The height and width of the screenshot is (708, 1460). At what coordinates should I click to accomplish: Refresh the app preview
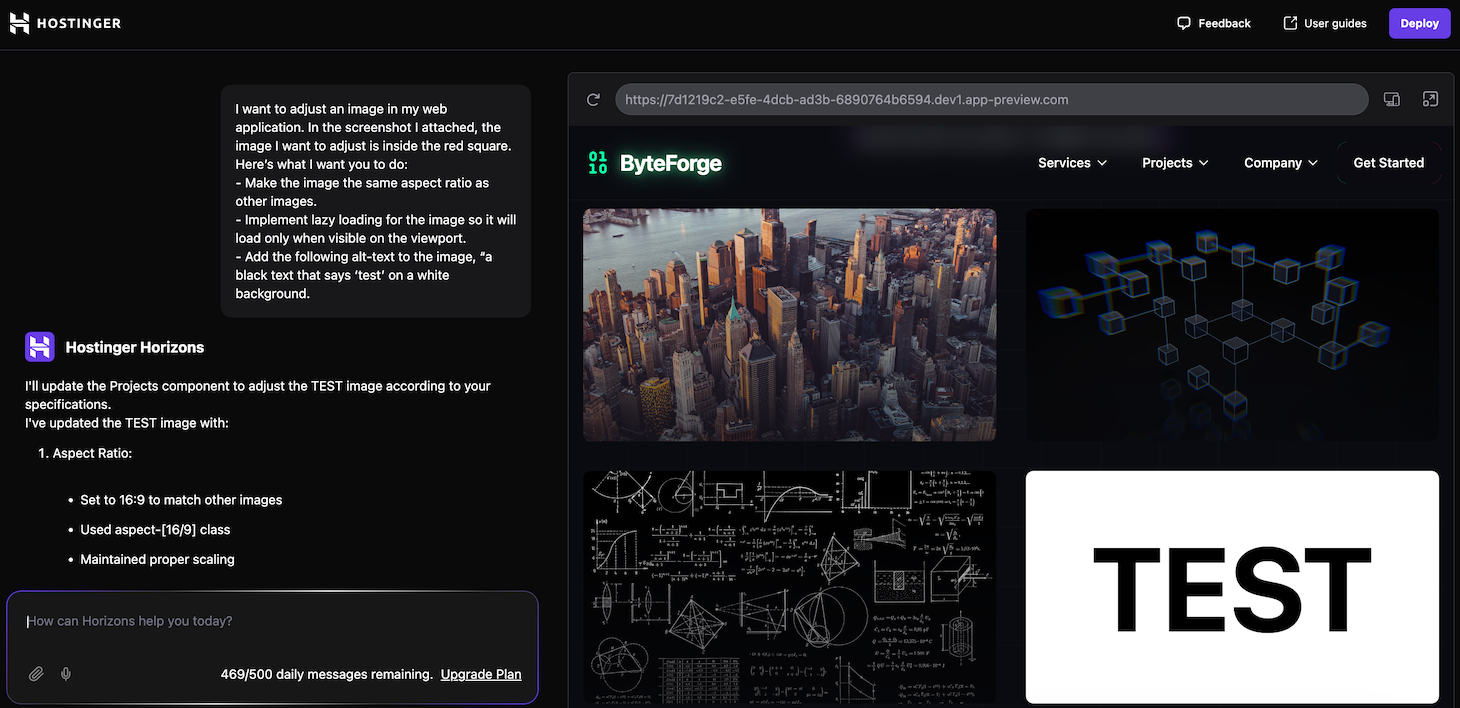pos(593,99)
